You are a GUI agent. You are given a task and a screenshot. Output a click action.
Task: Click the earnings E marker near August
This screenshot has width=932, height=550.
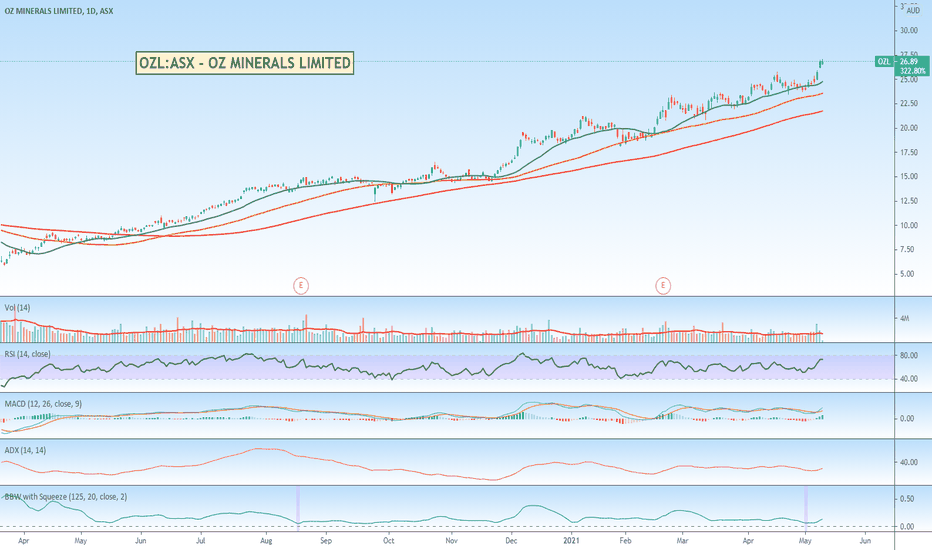point(301,285)
